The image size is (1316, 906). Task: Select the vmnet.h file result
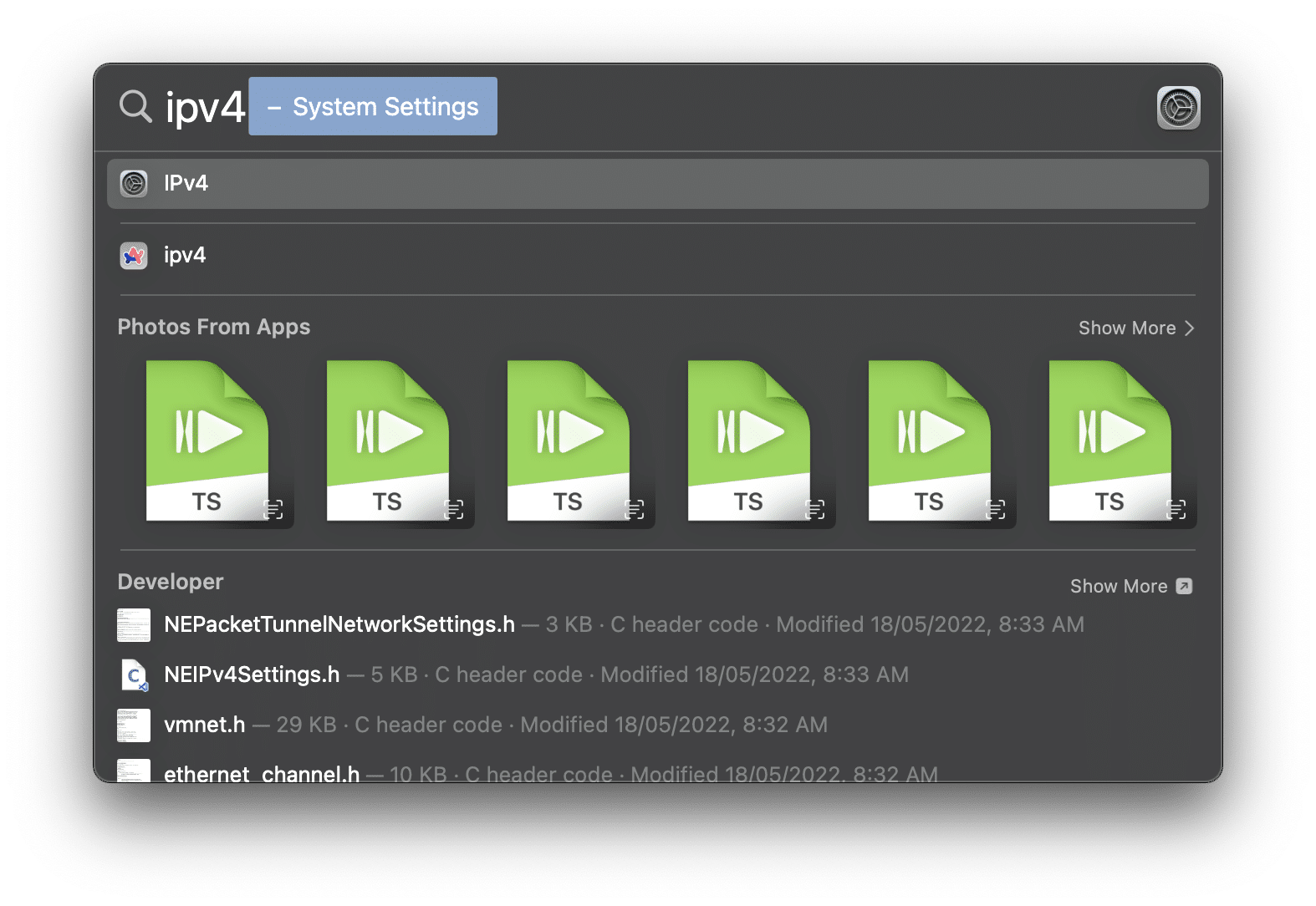tap(205, 725)
